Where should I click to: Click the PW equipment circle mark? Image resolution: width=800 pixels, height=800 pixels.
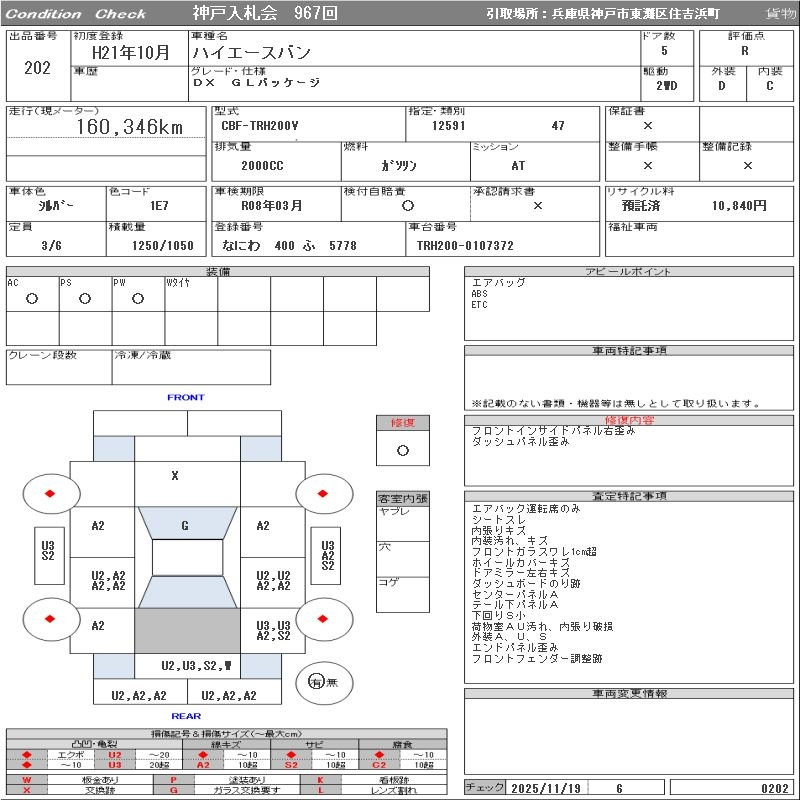point(137,298)
